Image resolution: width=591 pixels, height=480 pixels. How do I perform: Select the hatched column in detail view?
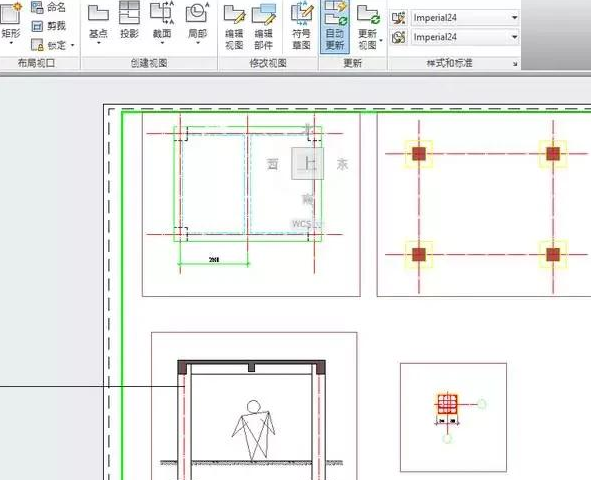[x=447, y=404]
